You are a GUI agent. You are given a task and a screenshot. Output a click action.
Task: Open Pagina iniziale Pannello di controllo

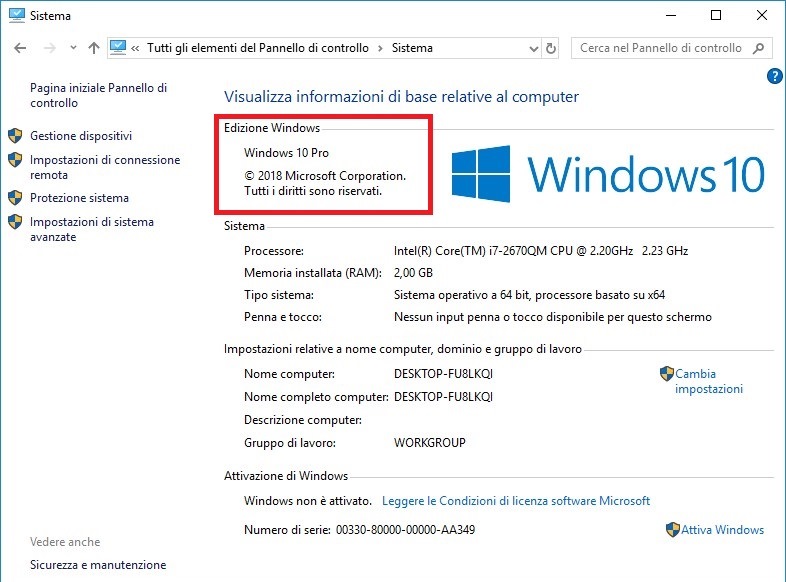[x=98, y=95]
